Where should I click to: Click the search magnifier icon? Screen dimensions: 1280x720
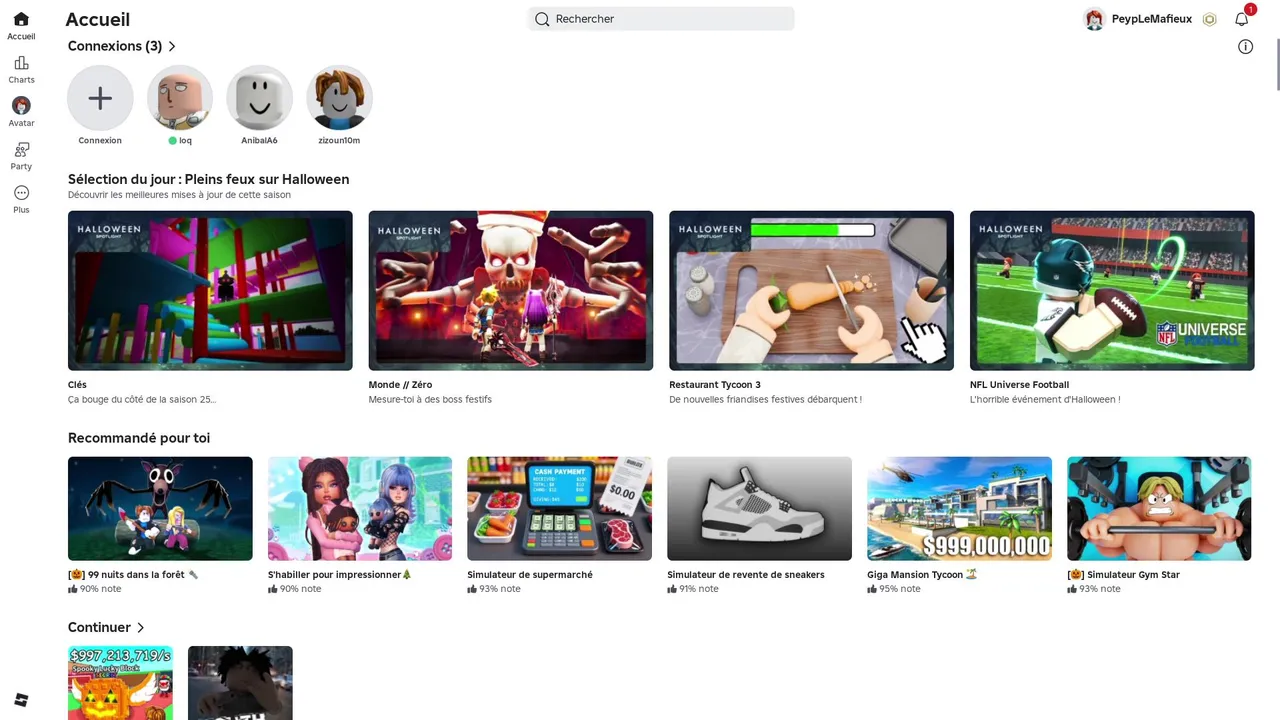tap(542, 19)
